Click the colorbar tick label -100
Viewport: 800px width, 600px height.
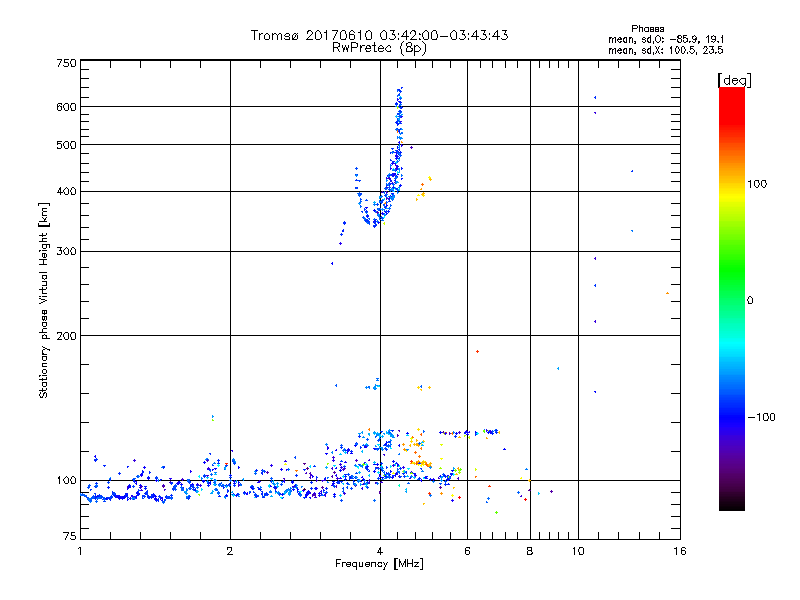coord(764,417)
